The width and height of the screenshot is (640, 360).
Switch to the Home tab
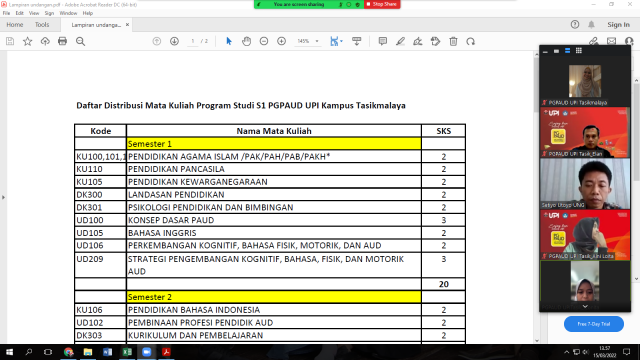click(x=15, y=24)
